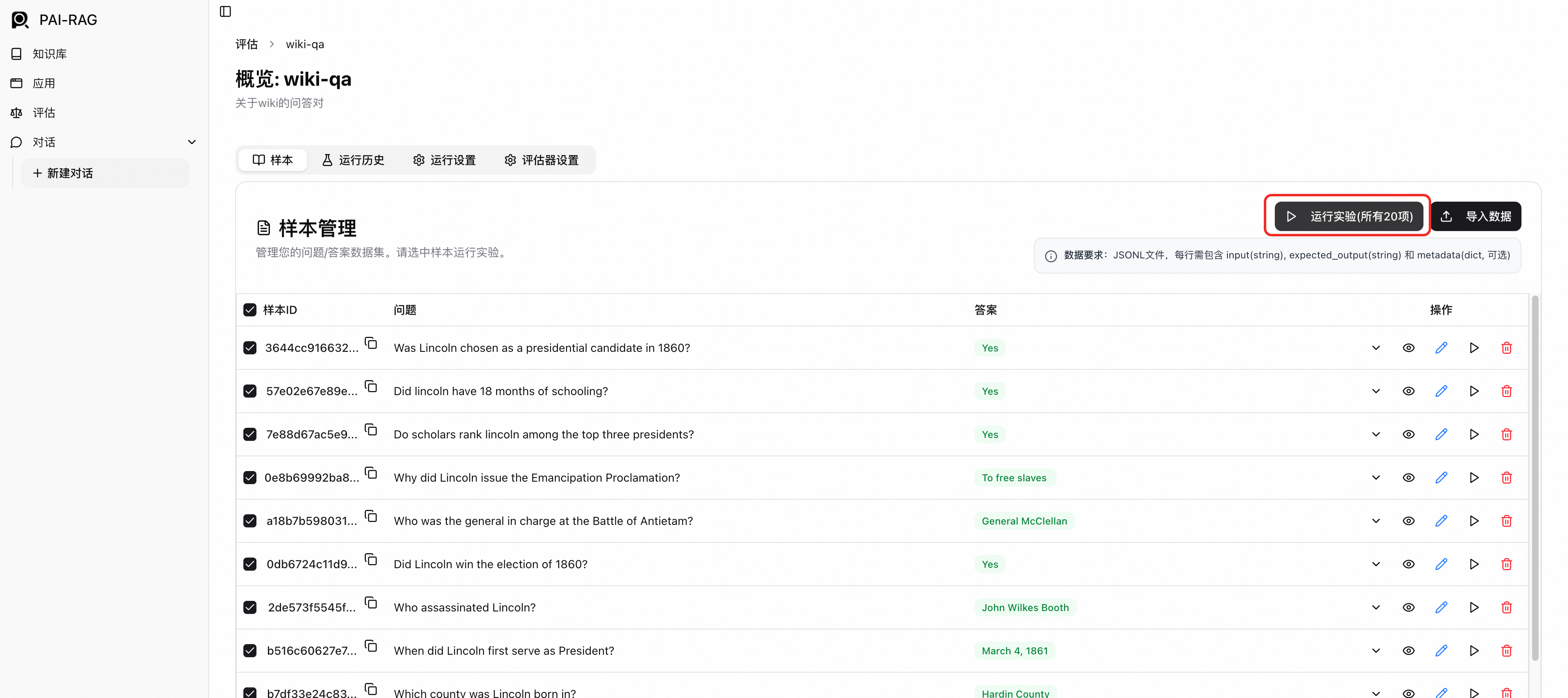Image resolution: width=1568 pixels, height=698 pixels.
Task: Open the 评估器设置 tab
Action: click(x=541, y=160)
